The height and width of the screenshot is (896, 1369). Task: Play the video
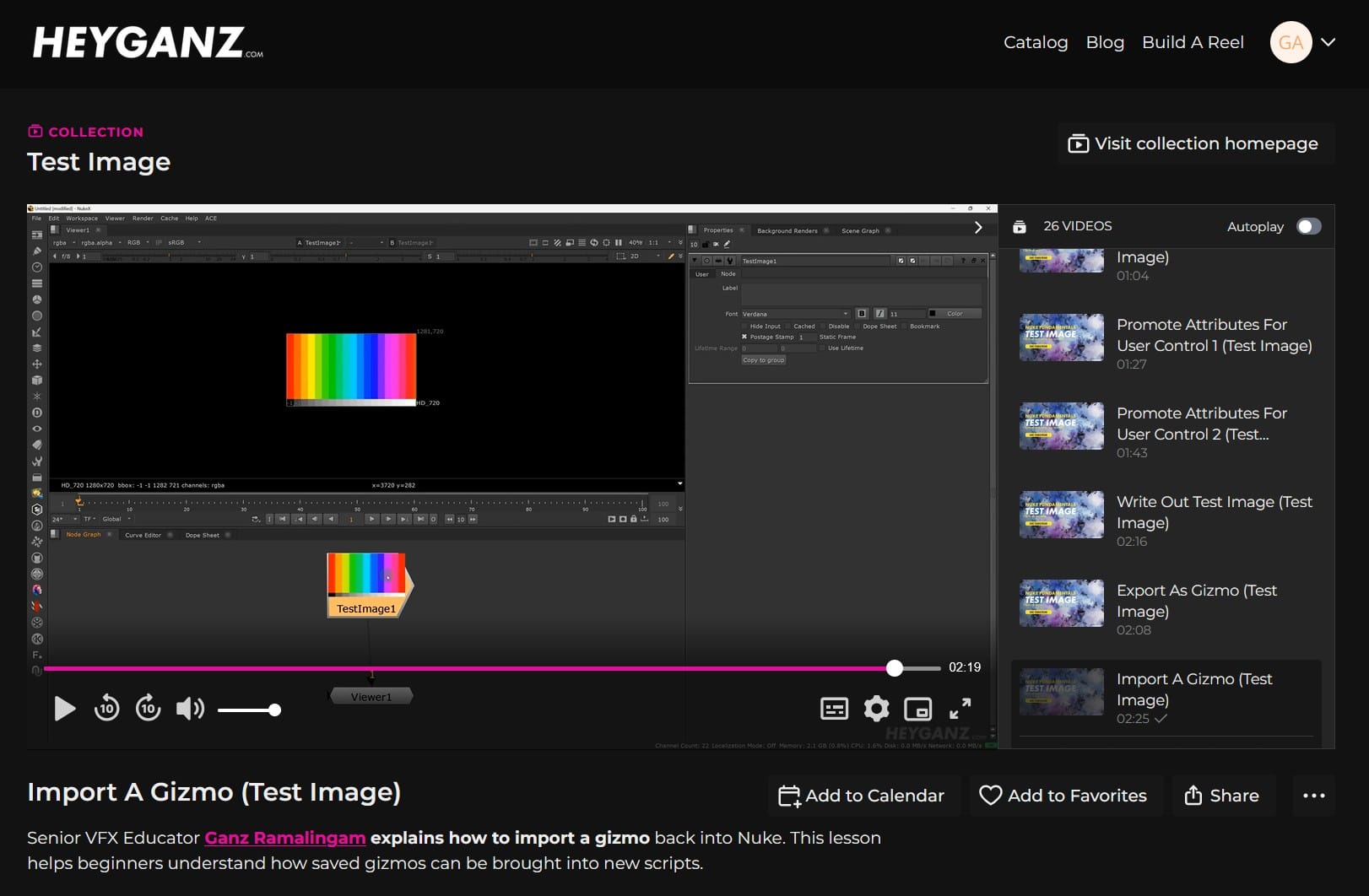64,709
